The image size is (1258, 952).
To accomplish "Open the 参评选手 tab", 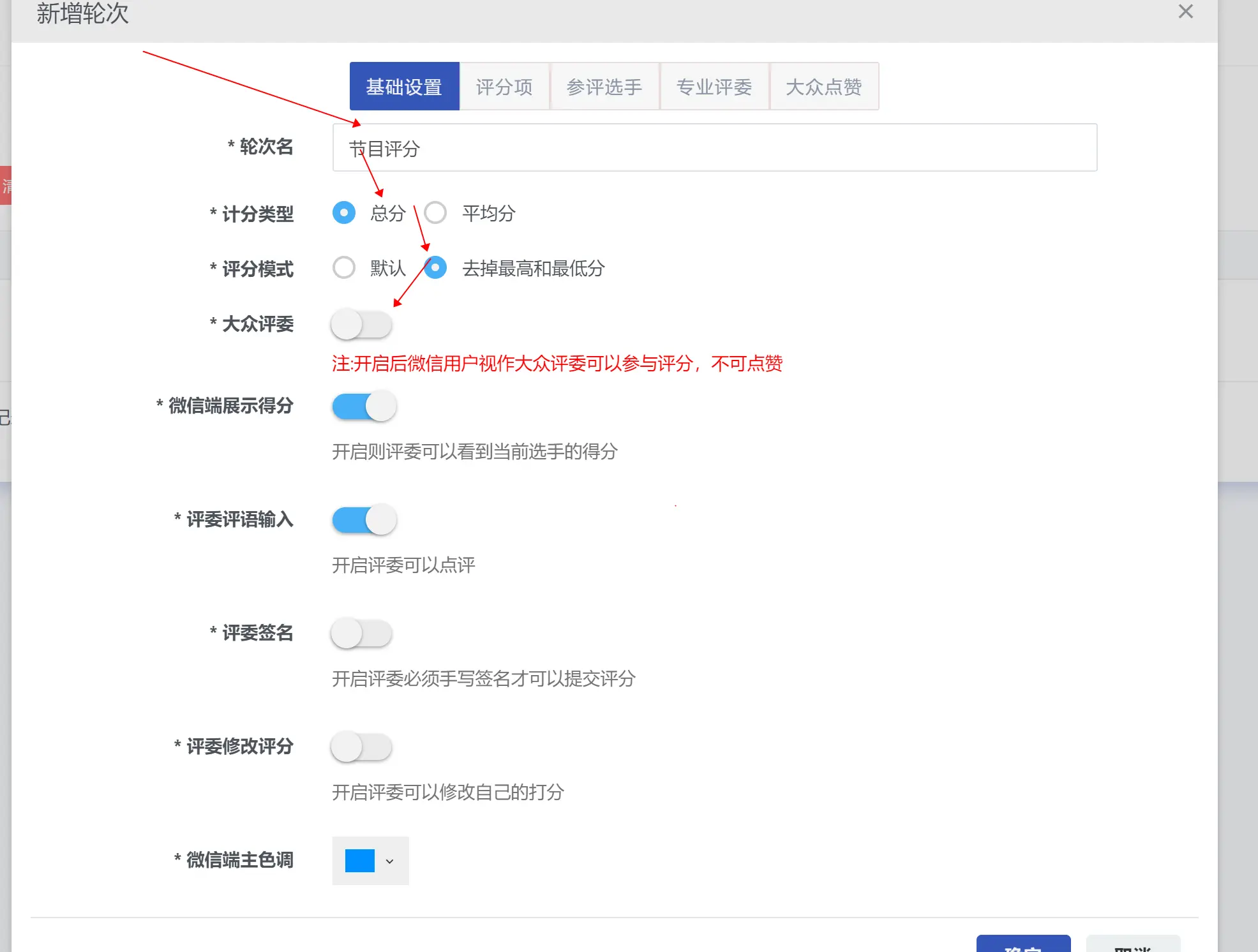I will click(604, 87).
